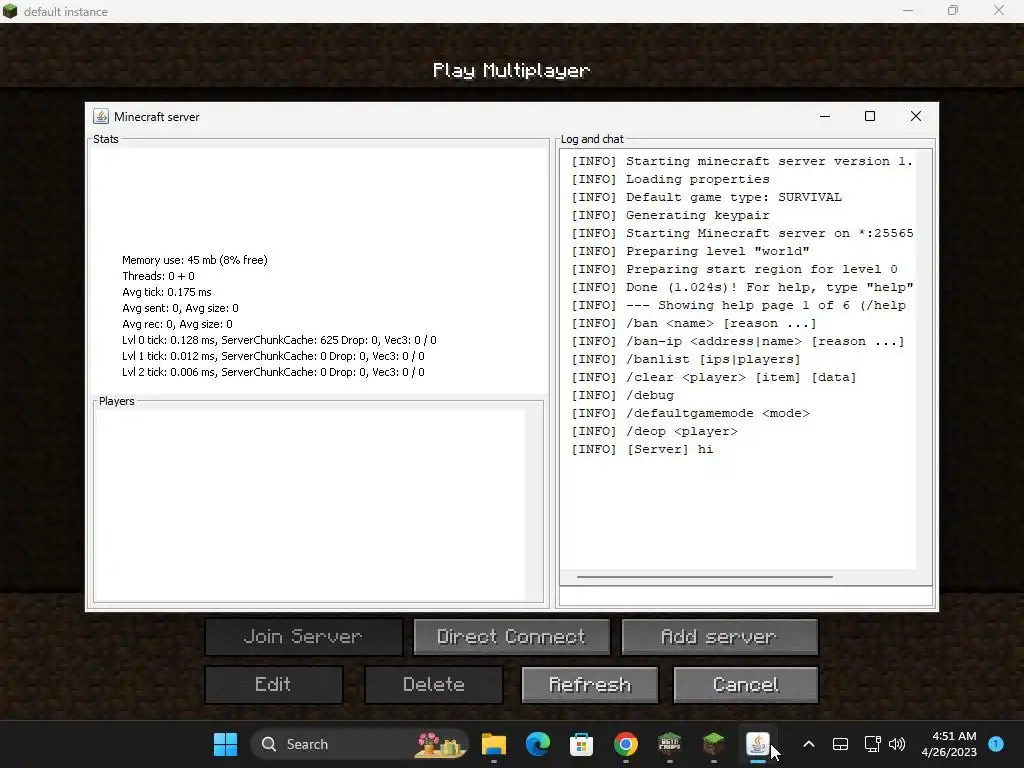This screenshot has width=1024, height=768.
Task: Open network status tray icon
Action: click(x=872, y=744)
